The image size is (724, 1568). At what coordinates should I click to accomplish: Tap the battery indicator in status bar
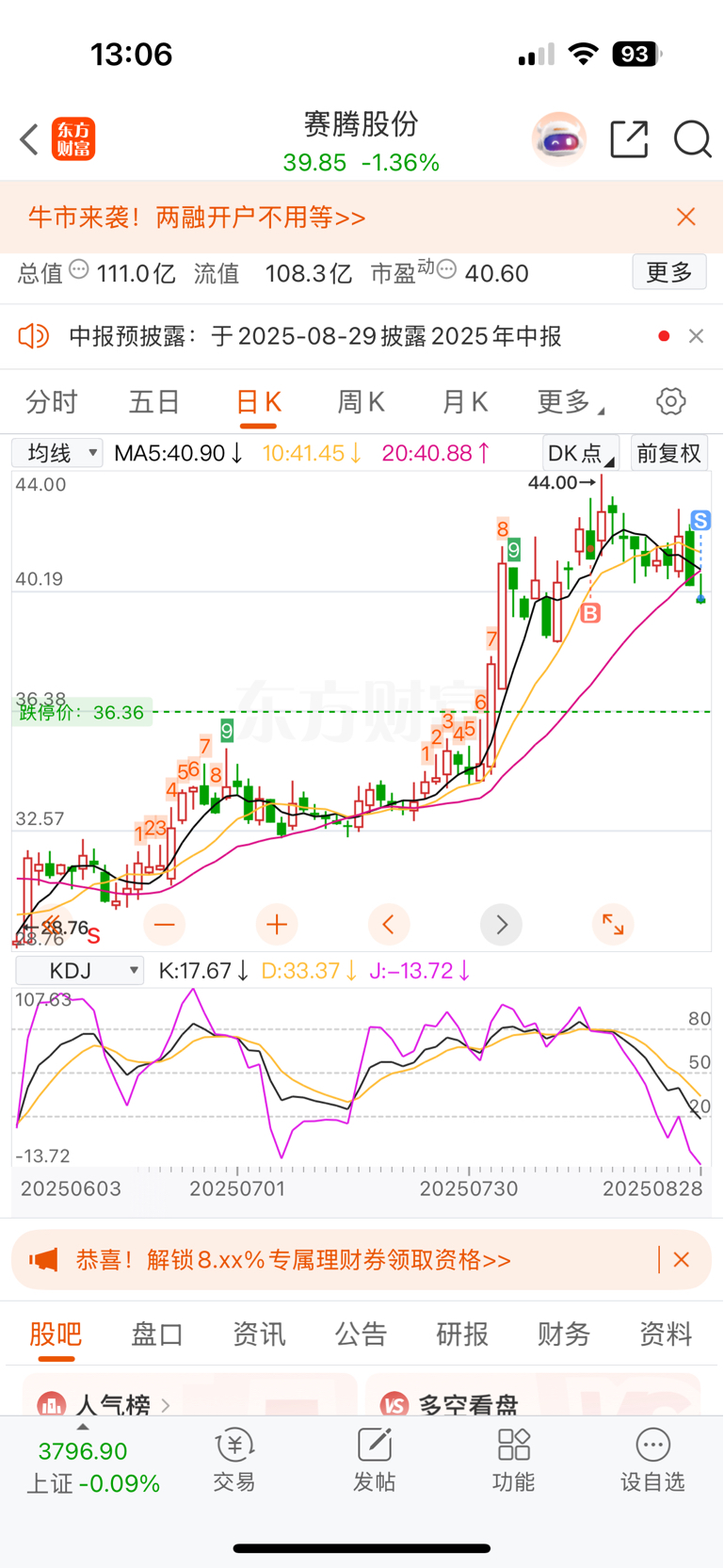pos(636,55)
